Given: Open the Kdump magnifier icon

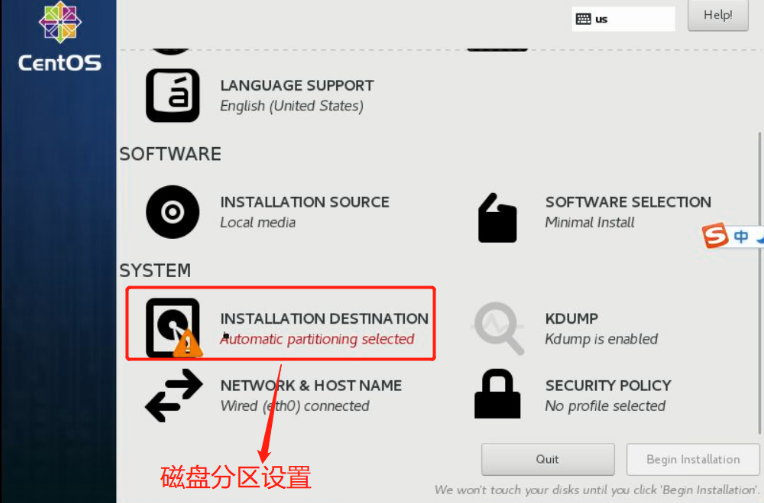Looking at the screenshot, I should (498, 328).
